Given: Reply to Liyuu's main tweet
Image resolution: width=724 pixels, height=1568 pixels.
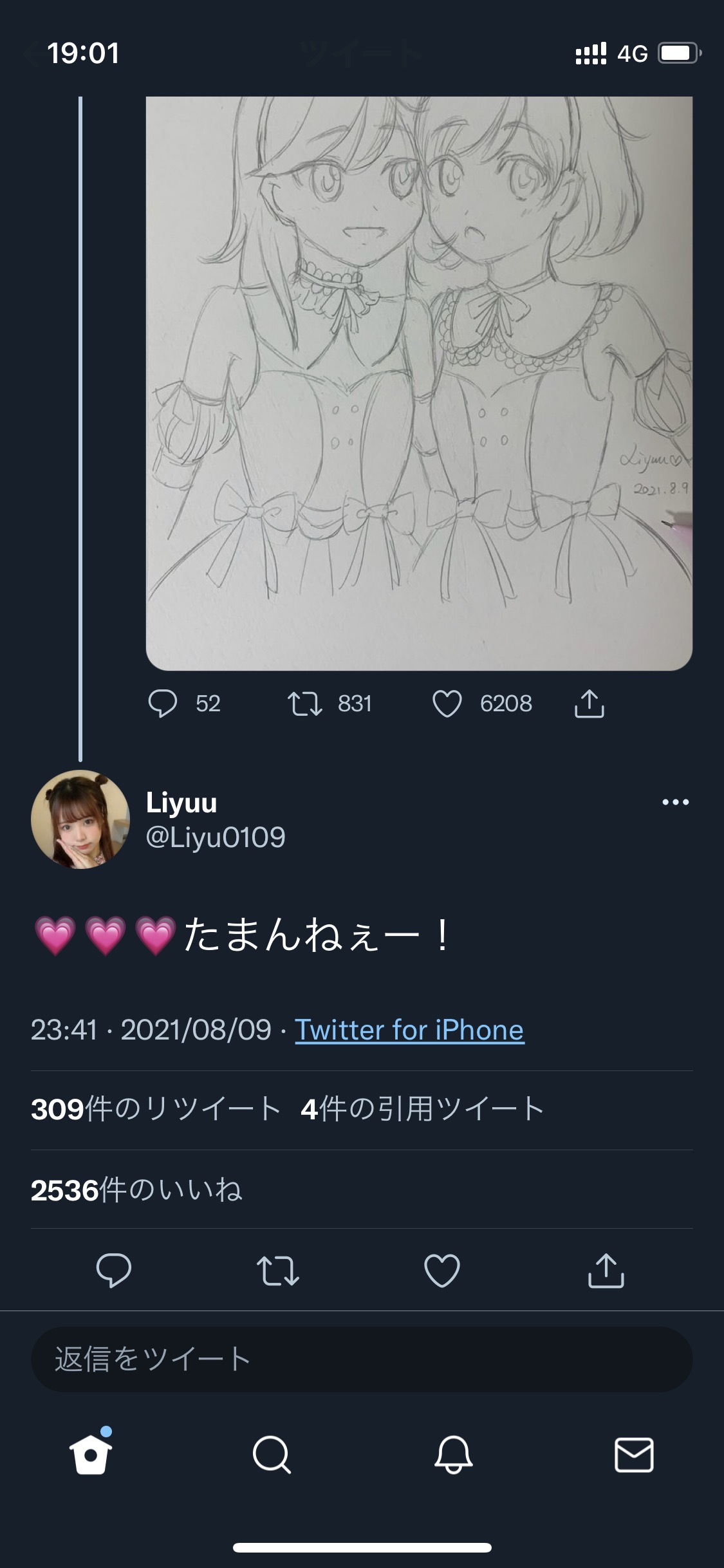Looking at the screenshot, I should tap(114, 1270).
